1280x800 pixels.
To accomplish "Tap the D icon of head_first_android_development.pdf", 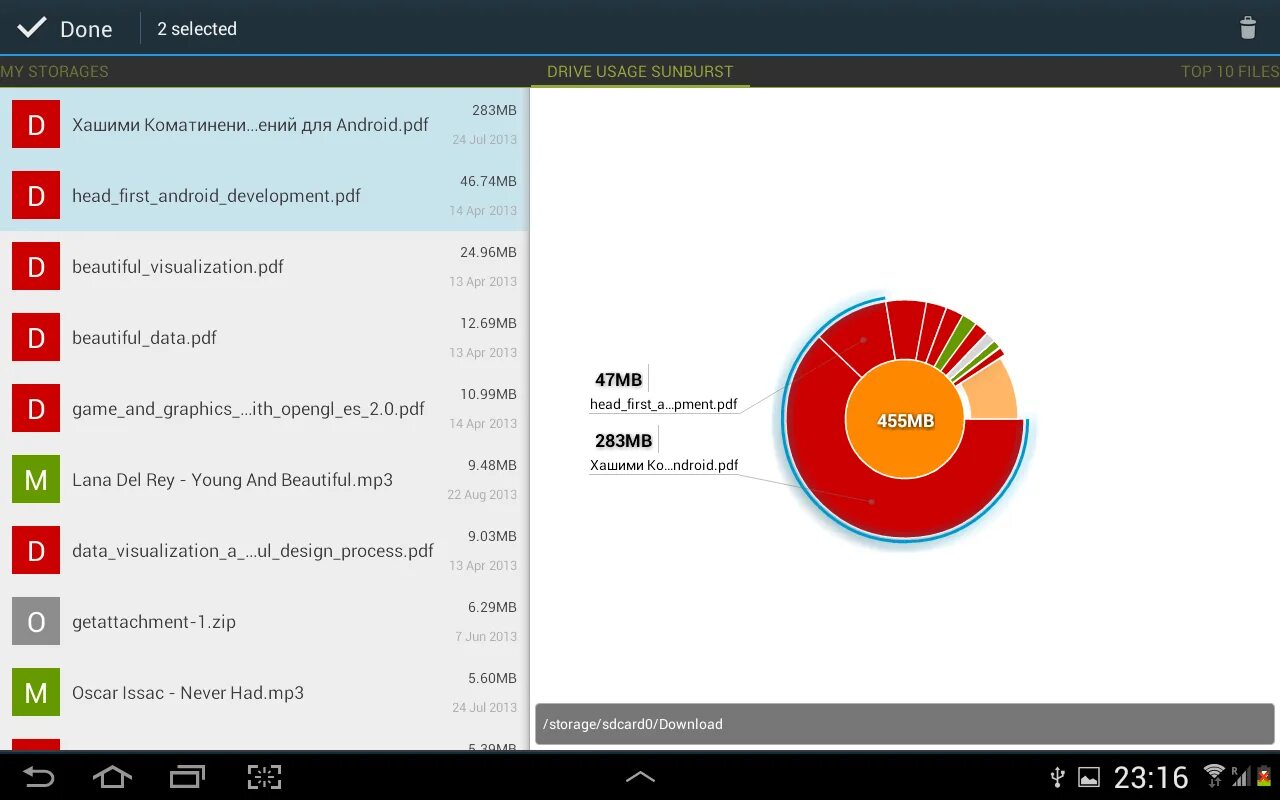I will tap(36, 195).
